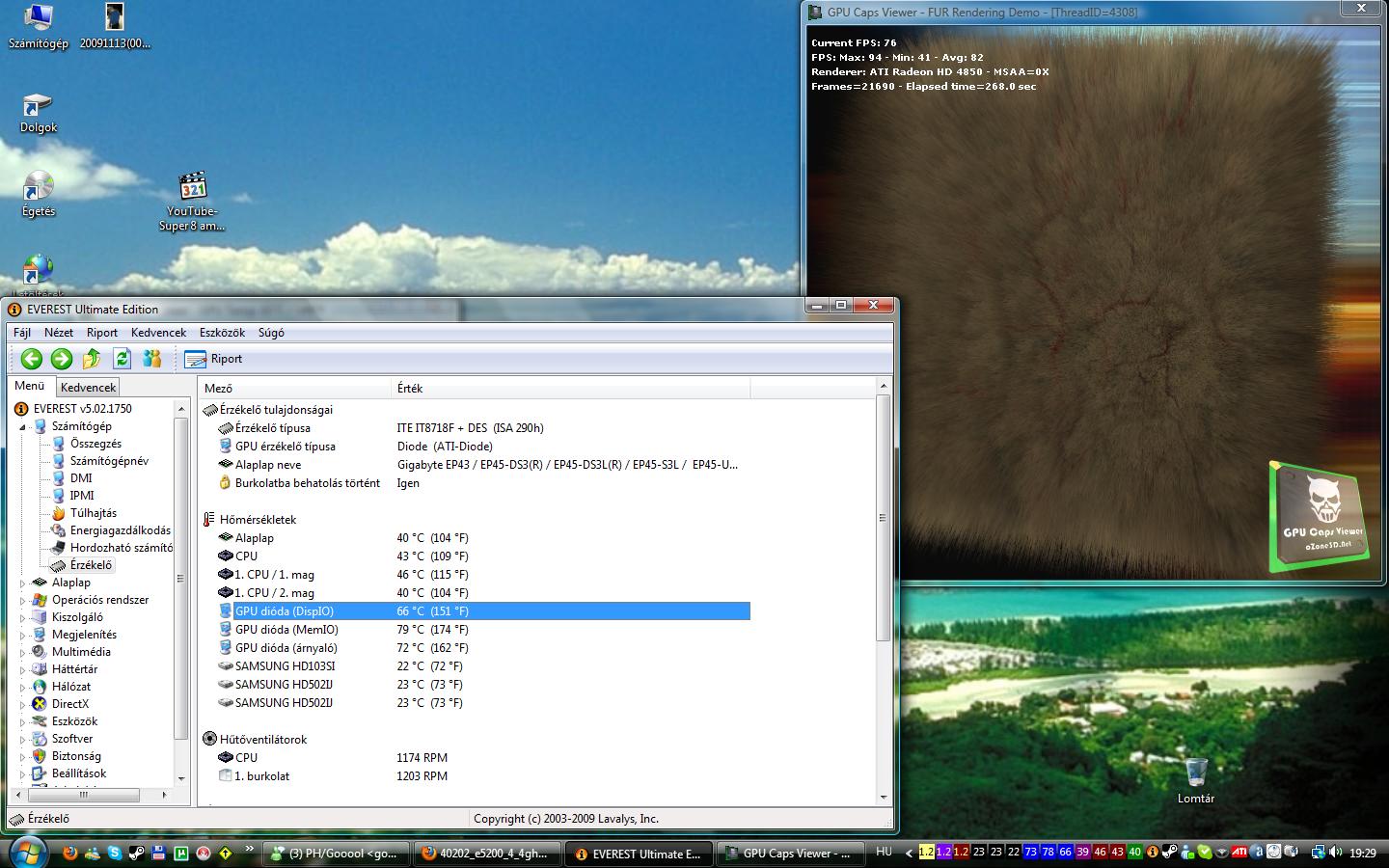Go back with the green left arrow

[32, 359]
